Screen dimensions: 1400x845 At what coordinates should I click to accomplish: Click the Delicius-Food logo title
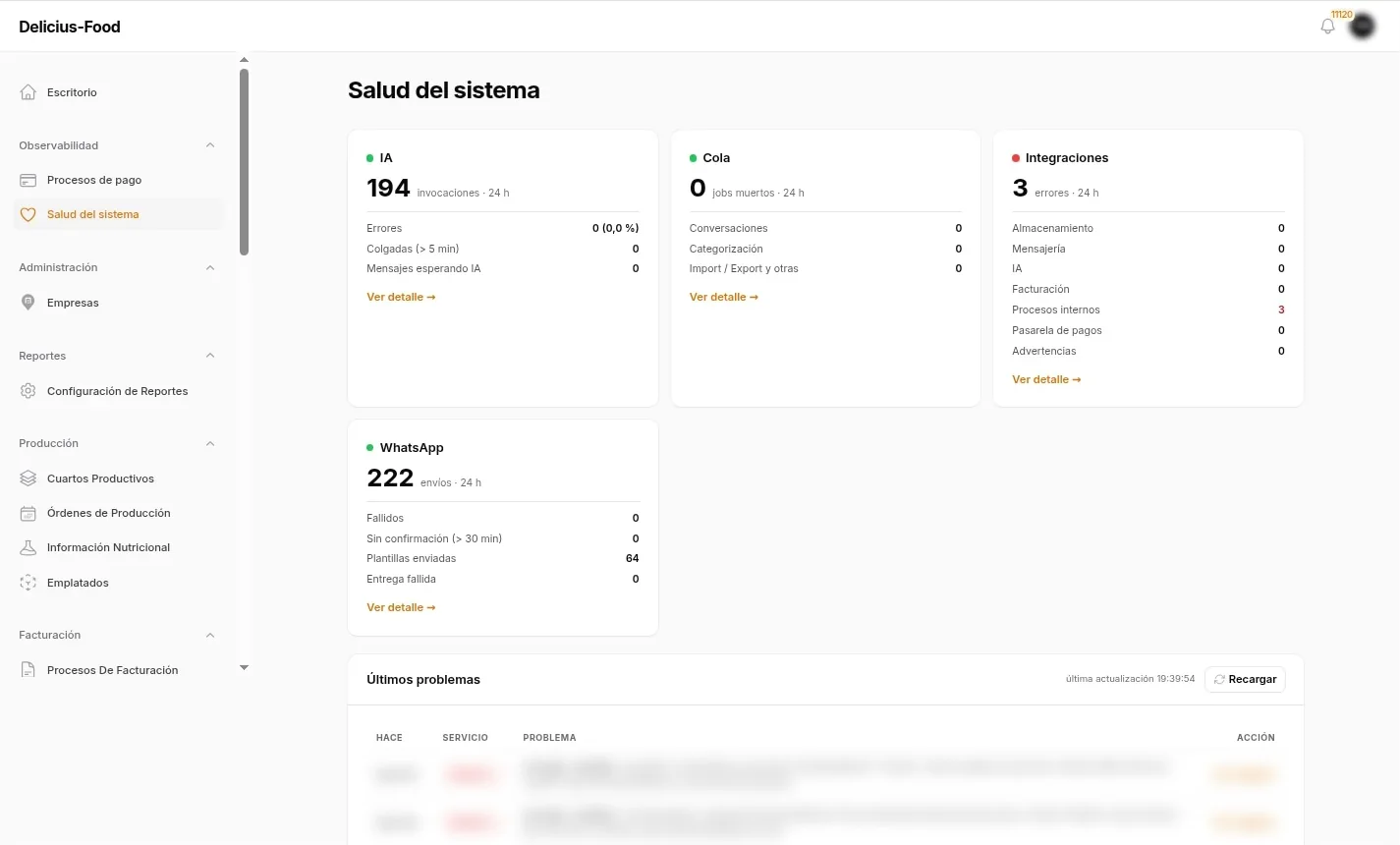70,27
